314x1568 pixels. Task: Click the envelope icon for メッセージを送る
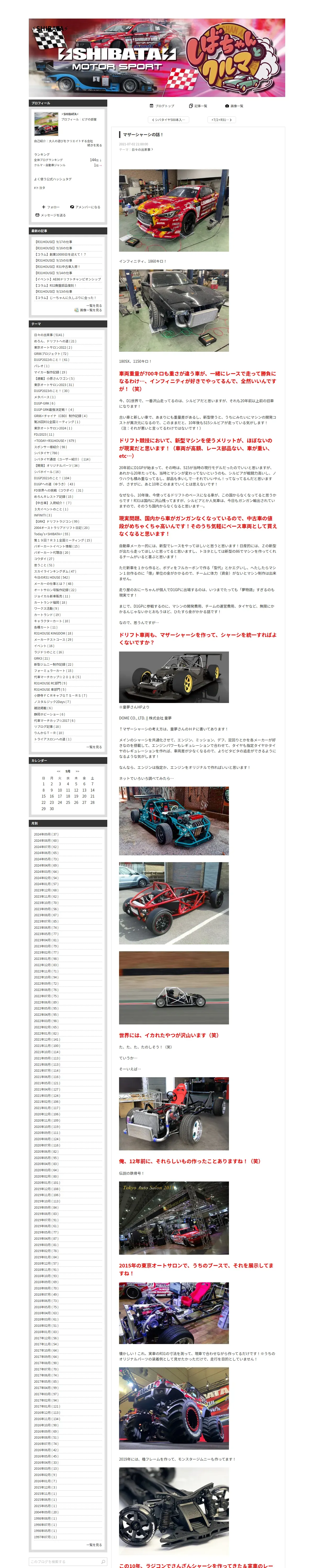[x=37, y=215]
